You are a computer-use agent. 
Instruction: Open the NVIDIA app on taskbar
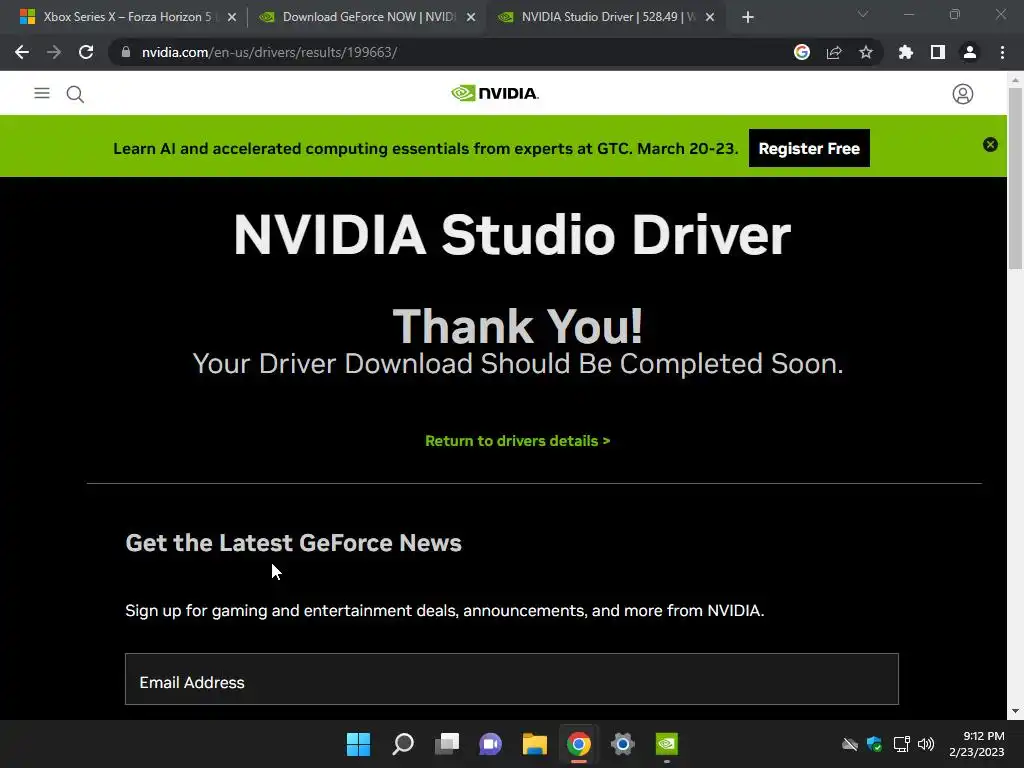click(667, 744)
